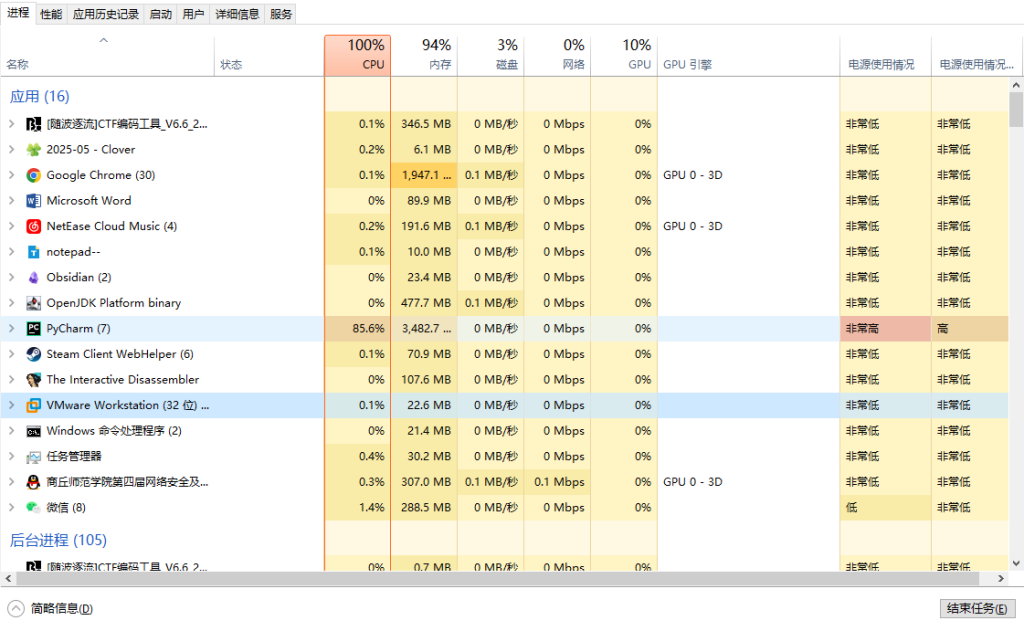The width and height of the screenshot is (1024, 631).
Task: Click the NetEase Cloud Music icon
Action: pyautogui.click(x=34, y=226)
